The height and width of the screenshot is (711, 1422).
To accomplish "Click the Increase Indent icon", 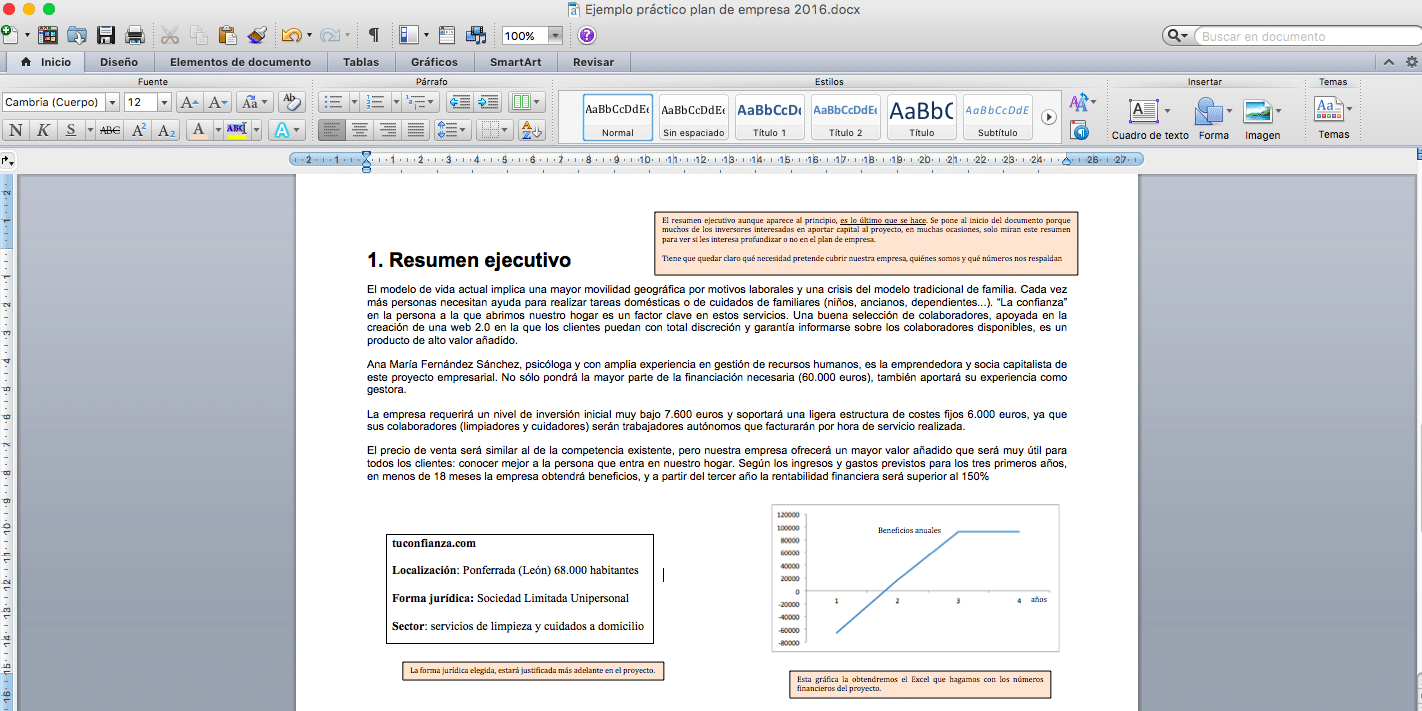I will click(x=488, y=102).
